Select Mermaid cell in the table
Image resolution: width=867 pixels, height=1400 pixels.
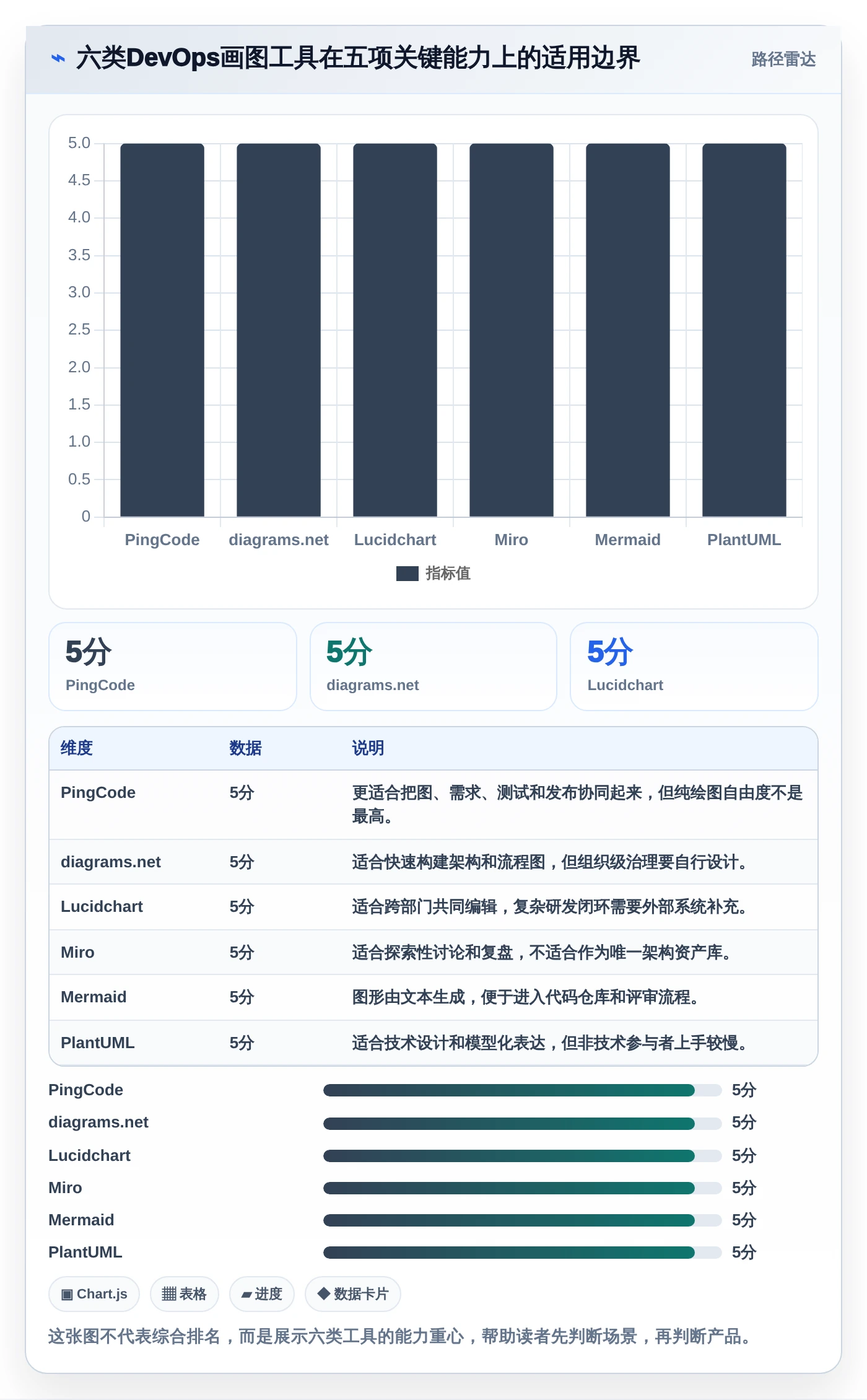(x=94, y=997)
